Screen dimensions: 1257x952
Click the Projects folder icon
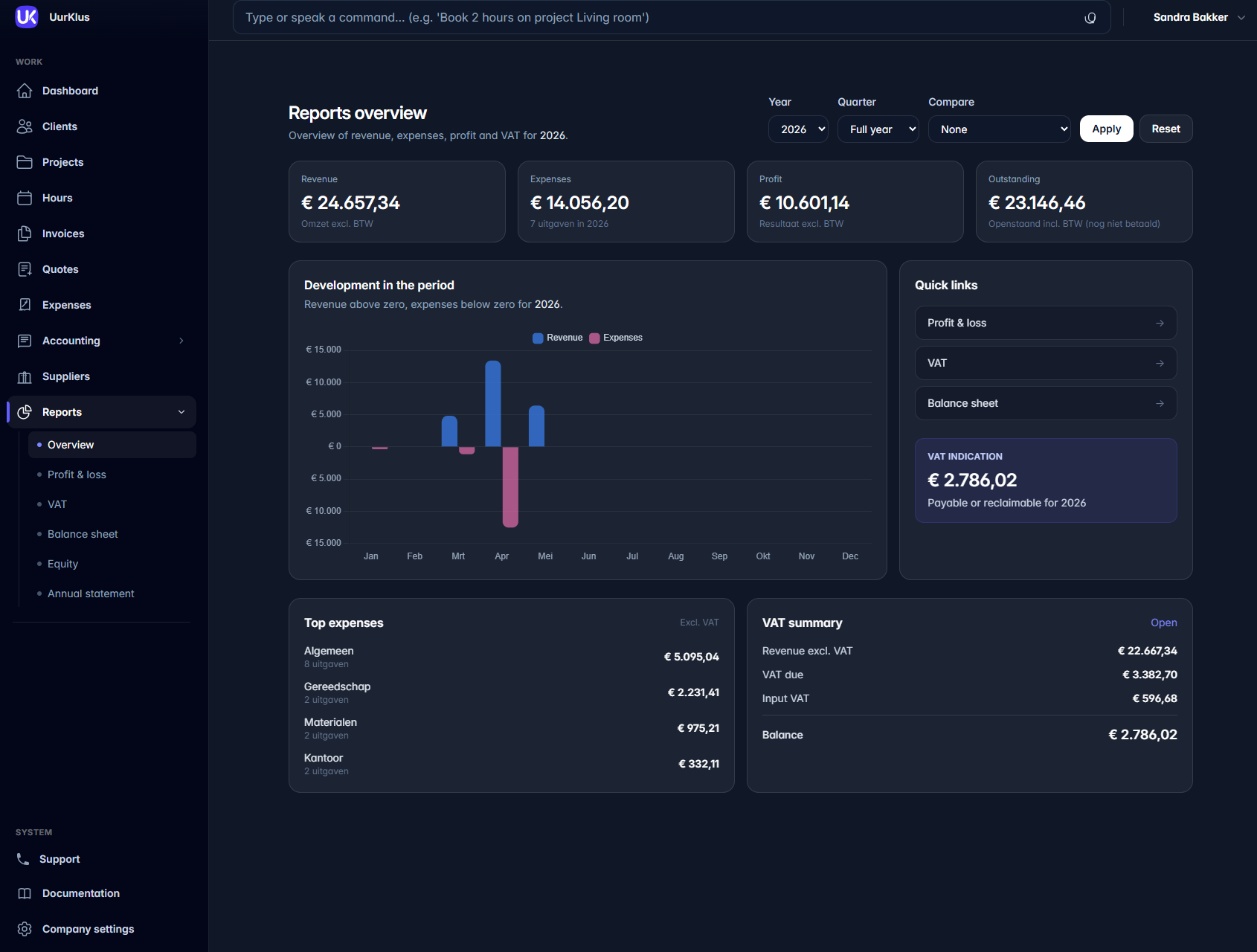(25, 162)
